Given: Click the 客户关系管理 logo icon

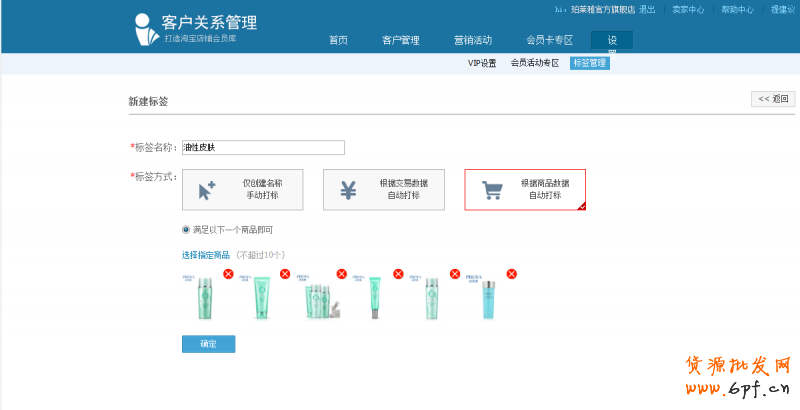Looking at the screenshot, I should [x=146, y=30].
